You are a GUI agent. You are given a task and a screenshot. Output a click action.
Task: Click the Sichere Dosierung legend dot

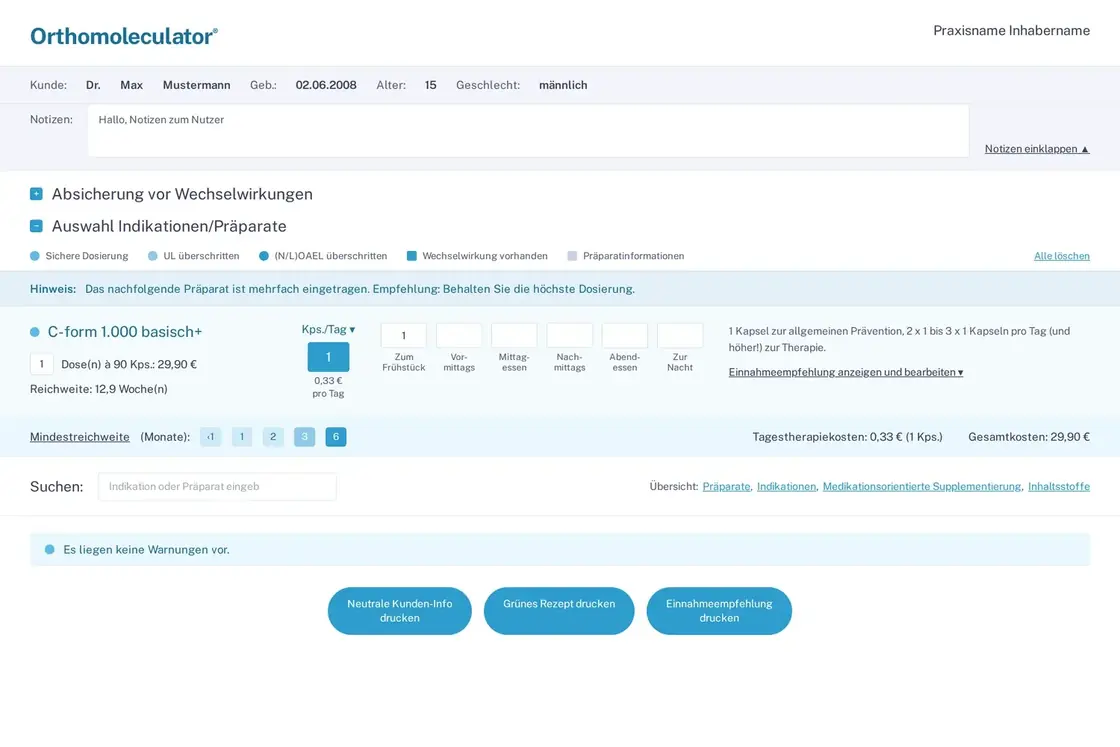(34, 256)
